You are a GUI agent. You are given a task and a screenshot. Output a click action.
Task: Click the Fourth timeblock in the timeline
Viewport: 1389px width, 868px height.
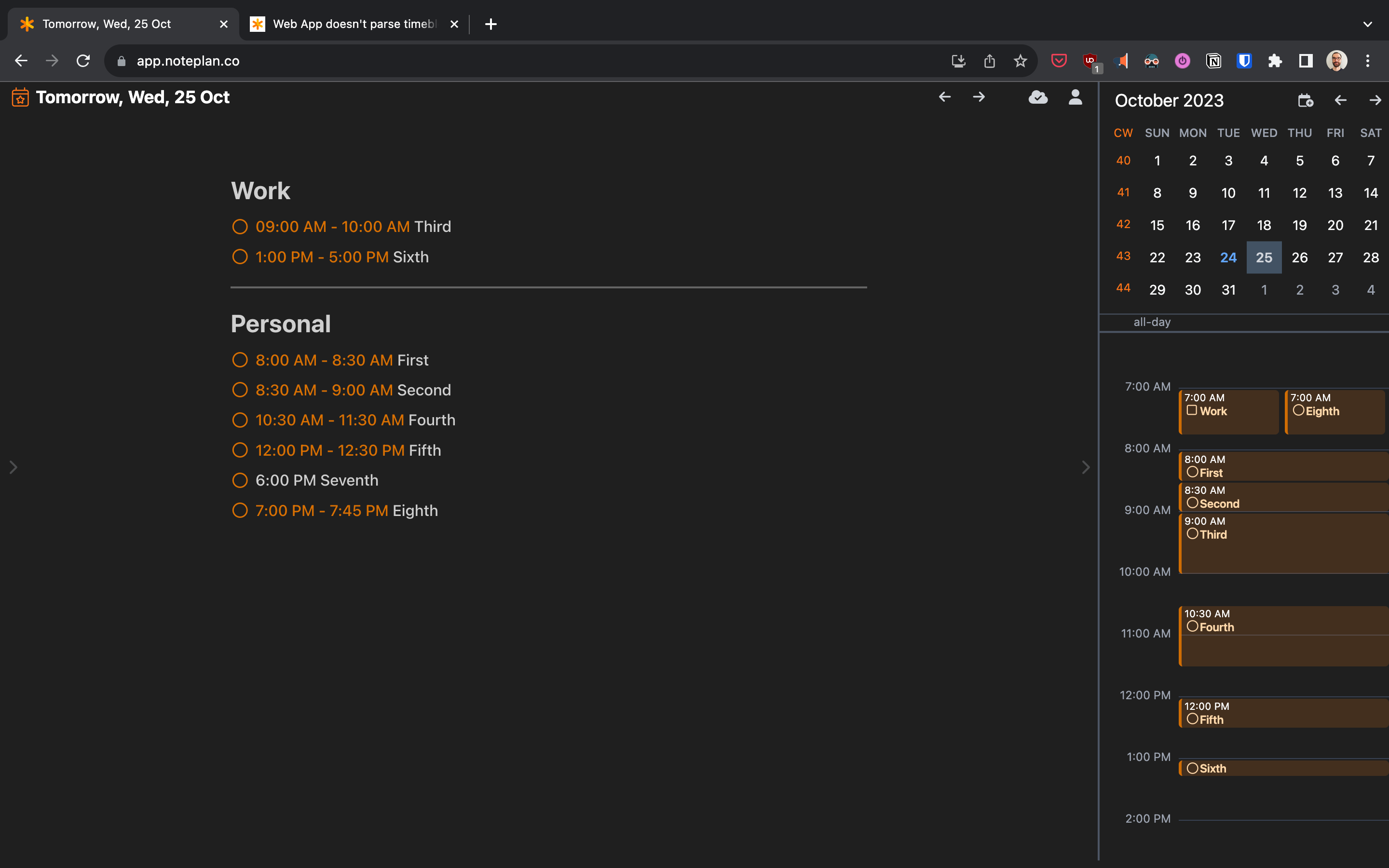click(1283, 636)
